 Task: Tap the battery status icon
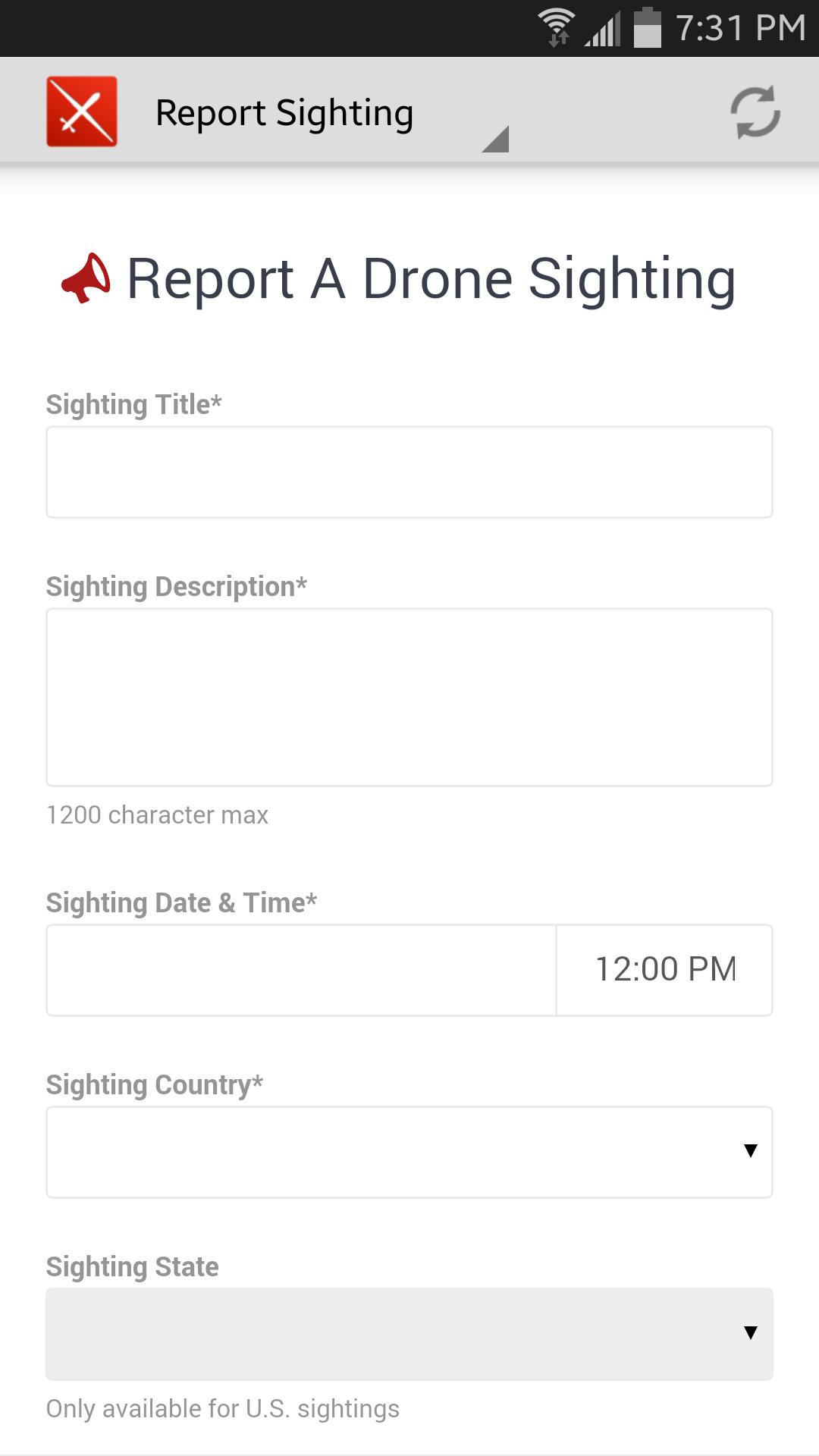(x=647, y=28)
